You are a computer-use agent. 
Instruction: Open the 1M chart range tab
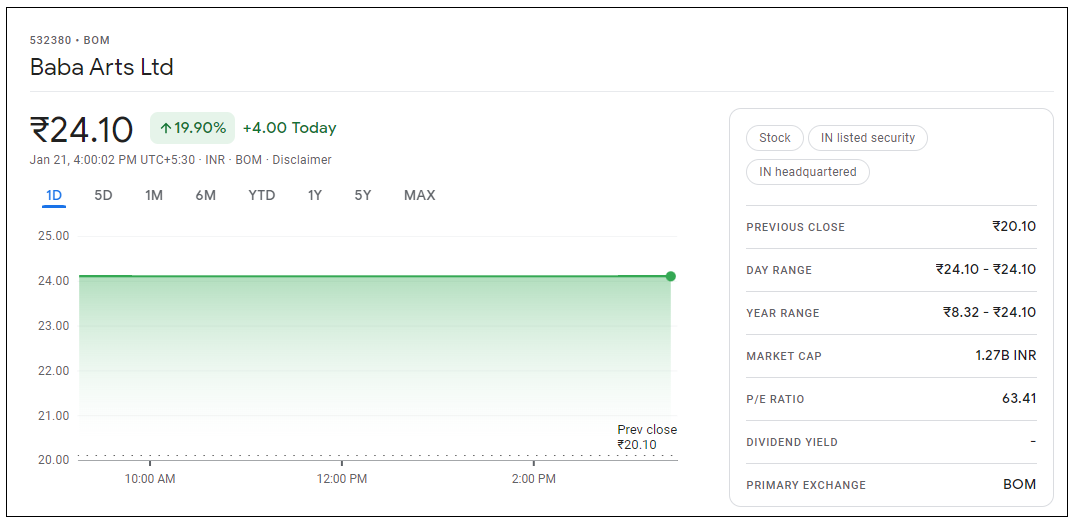pyautogui.click(x=154, y=196)
